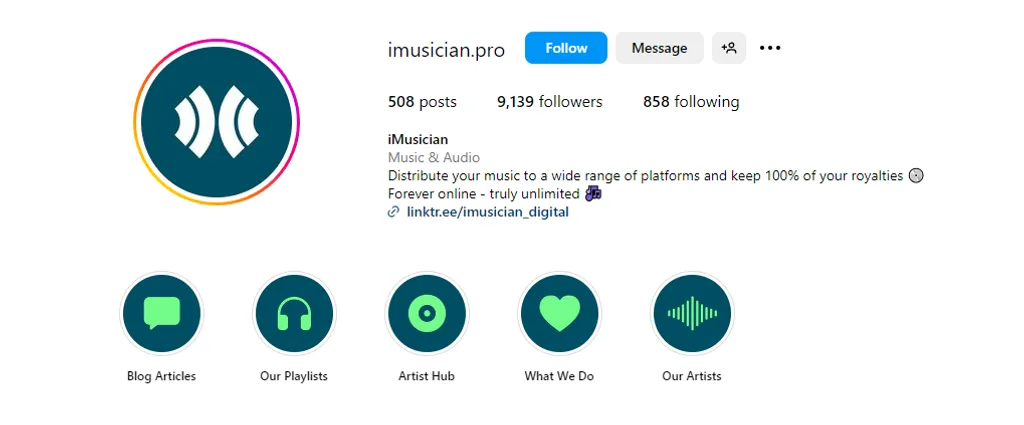The height and width of the screenshot is (425, 1024).
Task: Show the 858 following list
Action: 691,102
